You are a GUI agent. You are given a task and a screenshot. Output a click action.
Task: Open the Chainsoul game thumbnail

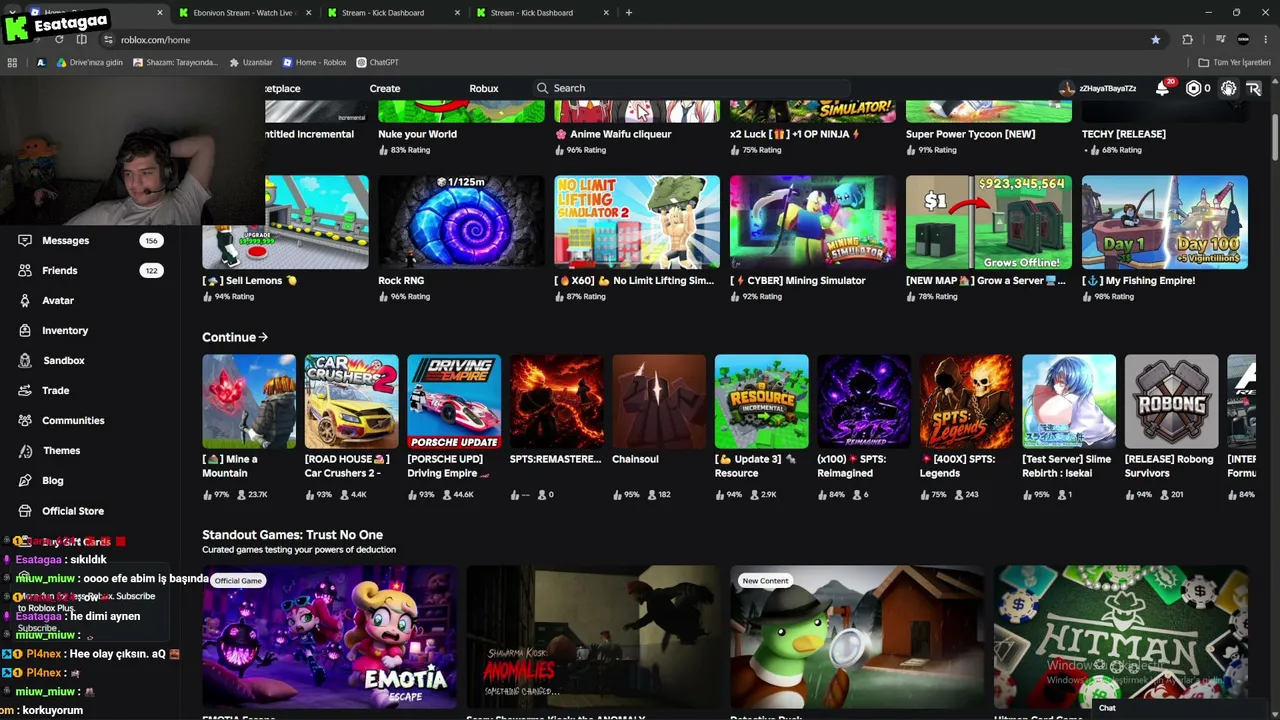[659, 401]
